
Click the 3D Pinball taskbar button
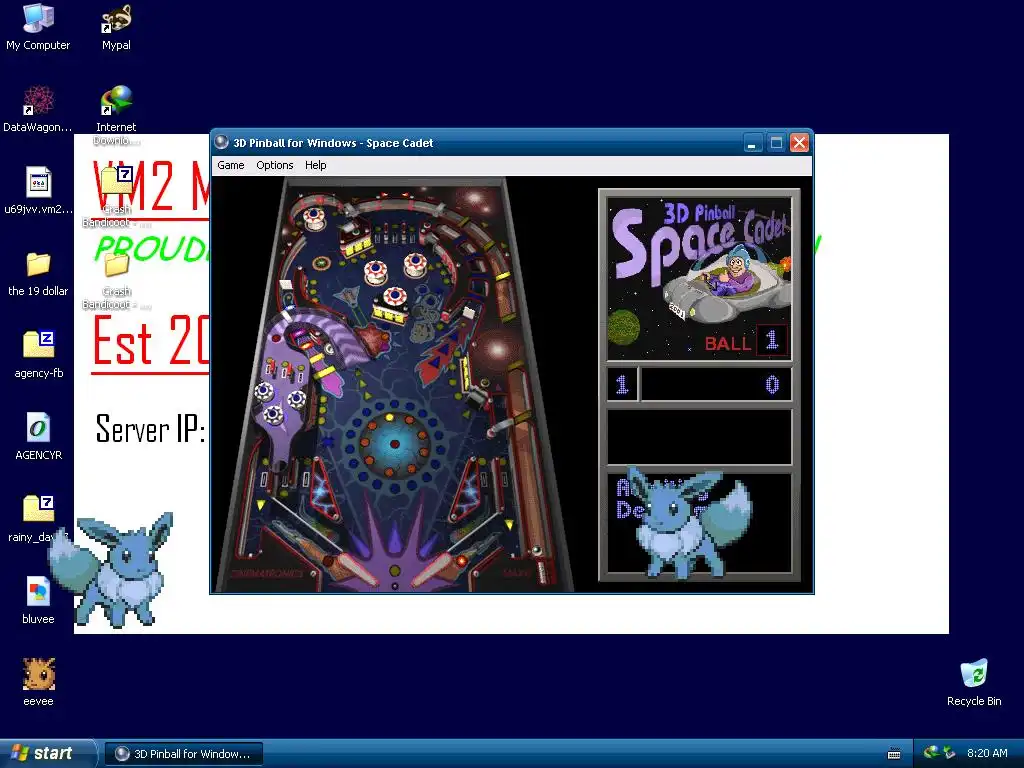(x=184, y=754)
